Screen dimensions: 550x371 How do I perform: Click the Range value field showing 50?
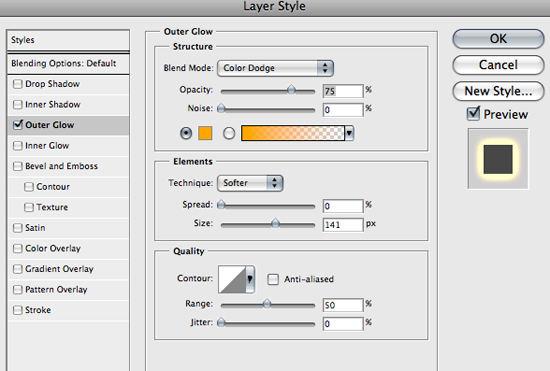pyautogui.click(x=343, y=305)
